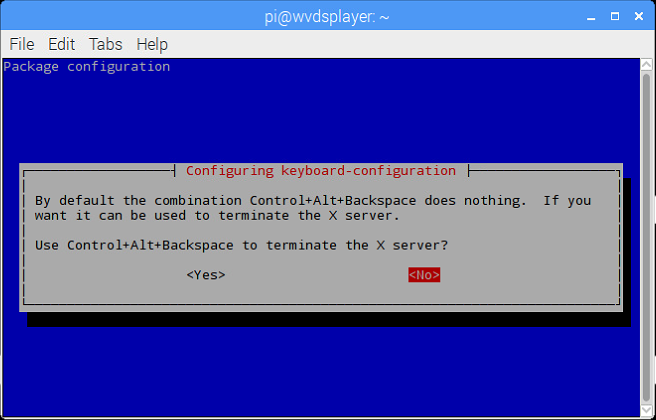Click the 'Use Control+Alt+Backspace' question line

pos(241,245)
